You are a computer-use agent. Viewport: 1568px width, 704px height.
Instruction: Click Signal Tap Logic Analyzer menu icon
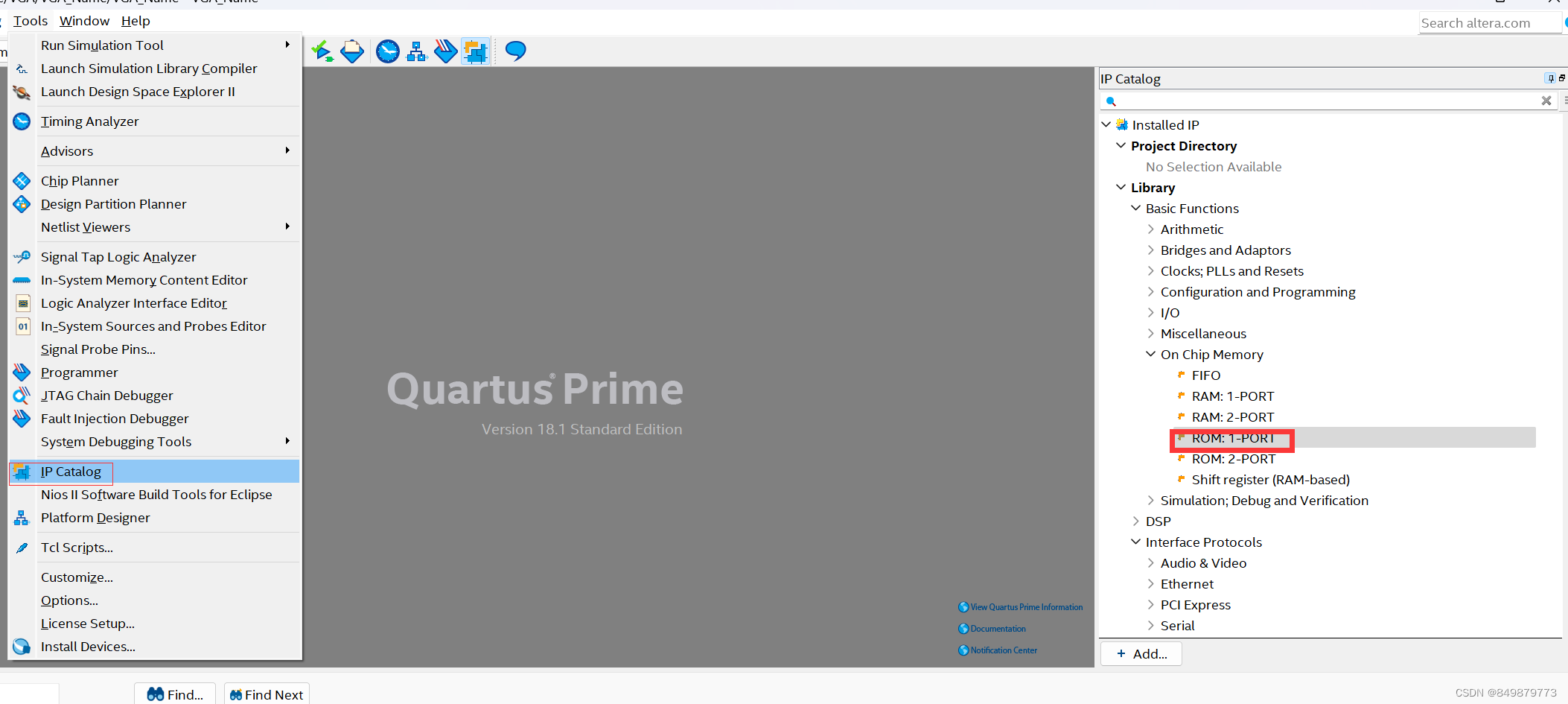[22, 257]
